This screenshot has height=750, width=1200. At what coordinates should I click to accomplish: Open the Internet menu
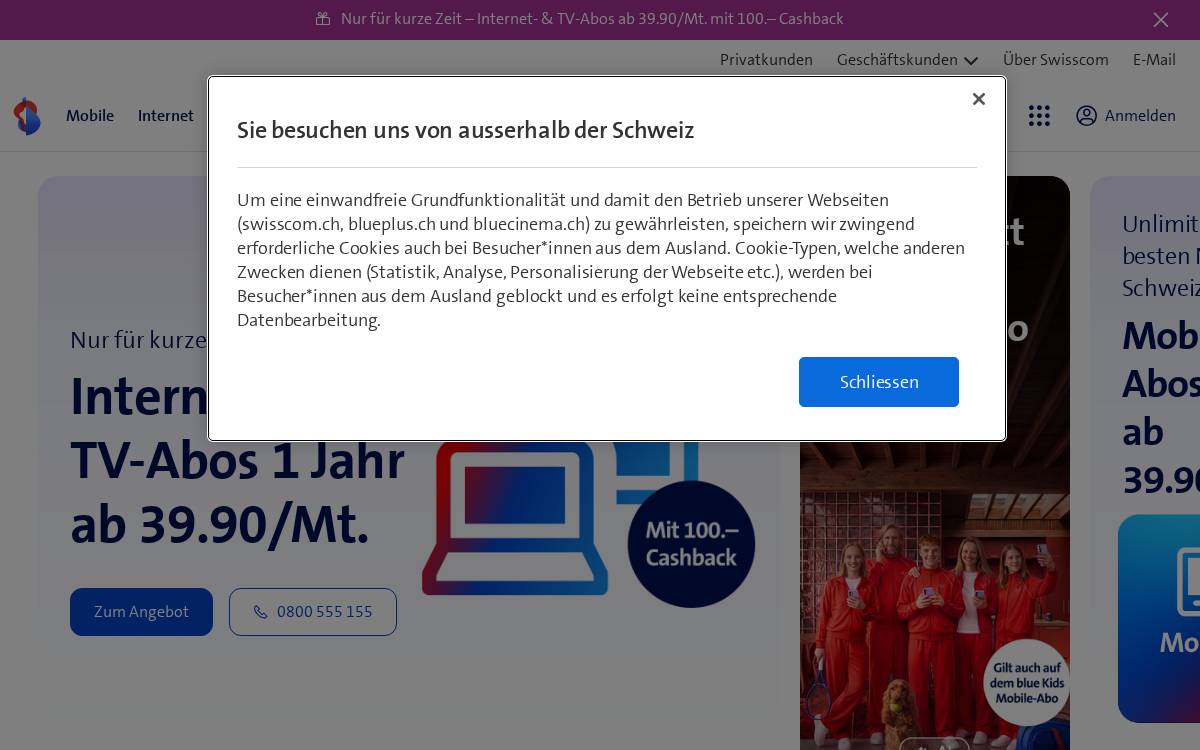(166, 116)
